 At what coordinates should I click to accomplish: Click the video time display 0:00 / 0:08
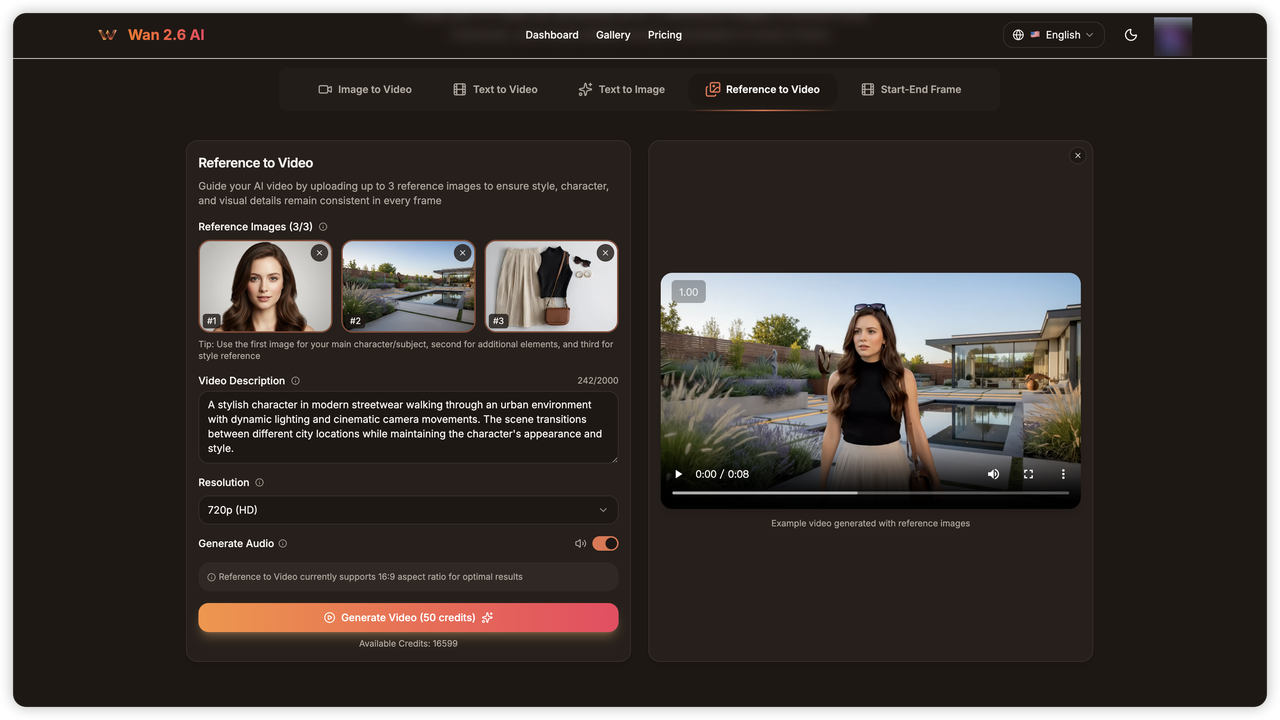coord(722,474)
